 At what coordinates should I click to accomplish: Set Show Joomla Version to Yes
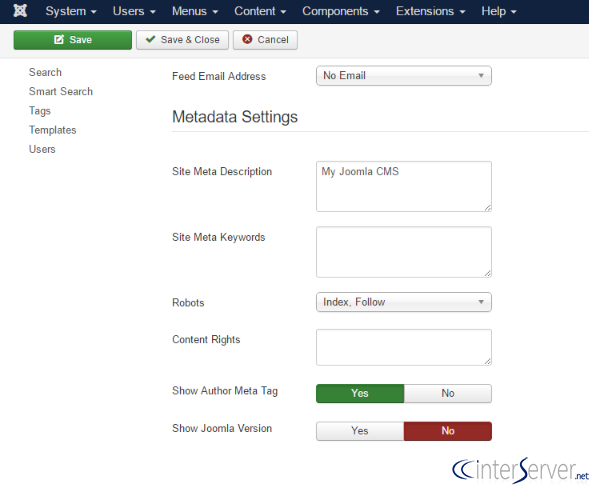[360, 431]
